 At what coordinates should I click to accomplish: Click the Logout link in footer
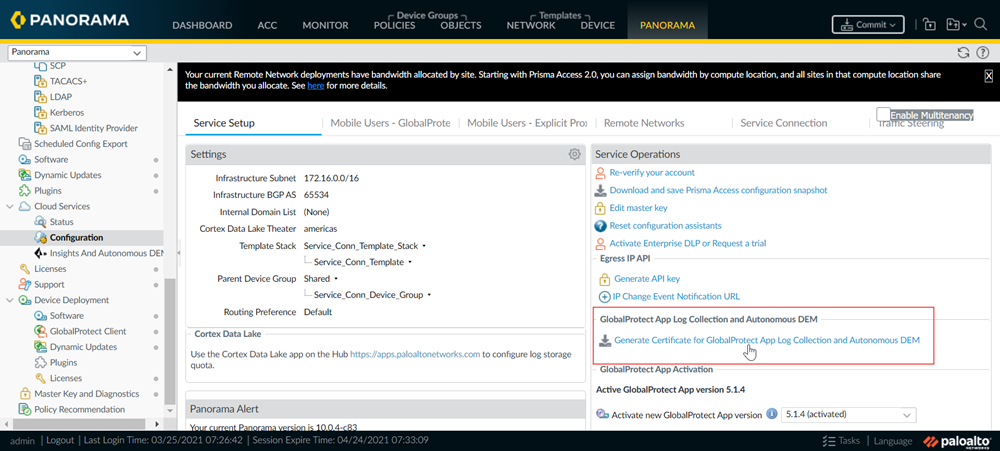(x=60, y=440)
